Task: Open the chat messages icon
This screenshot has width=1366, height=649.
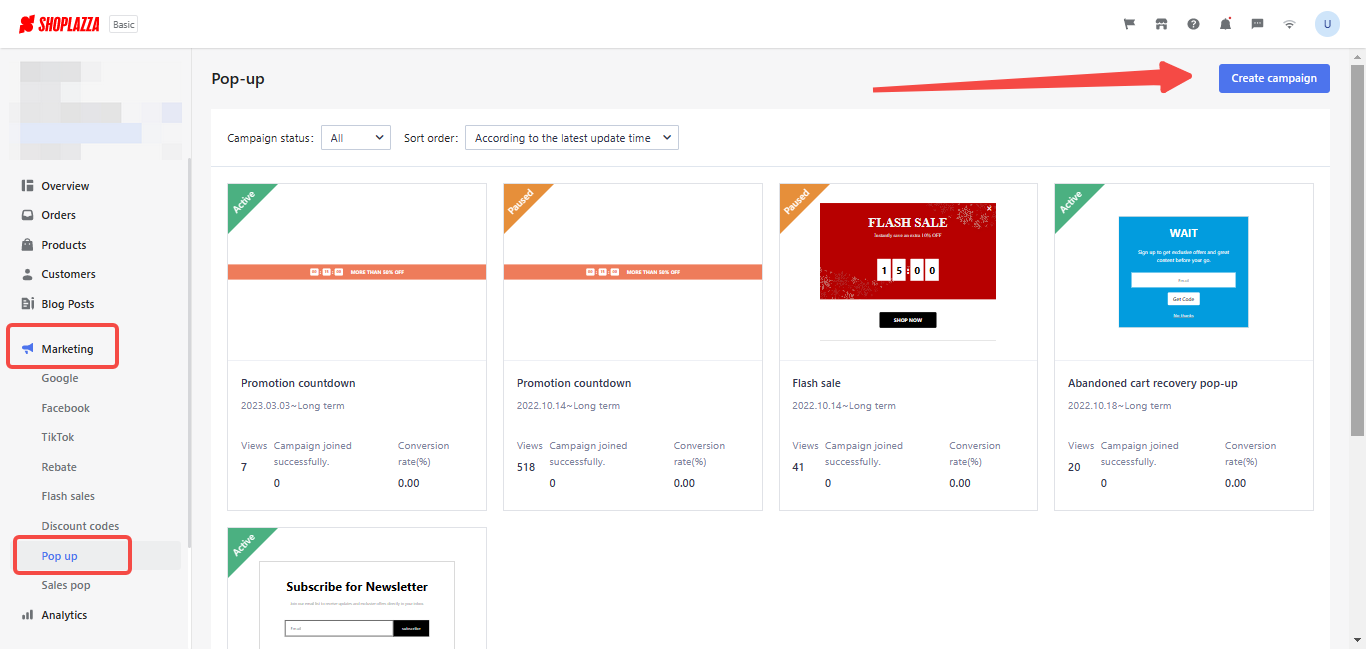Action: click(1257, 24)
